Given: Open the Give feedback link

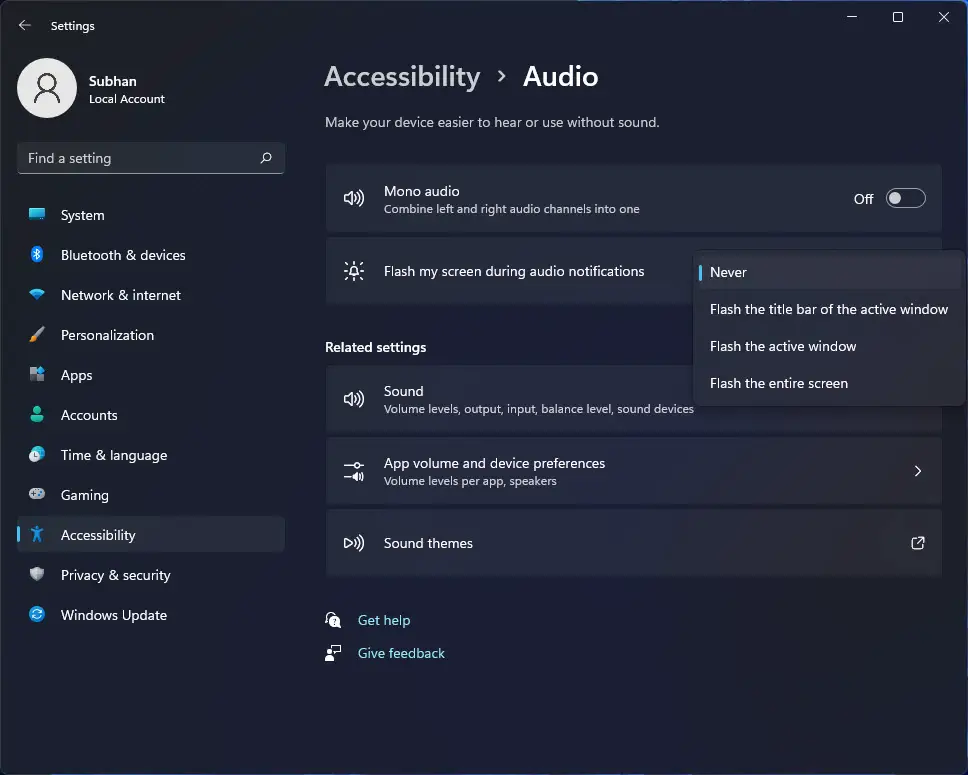Looking at the screenshot, I should [x=401, y=653].
